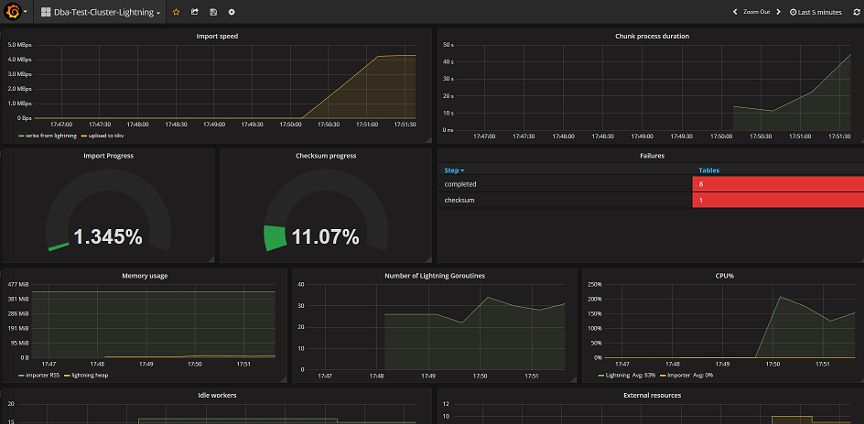Image resolution: width=864 pixels, height=424 pixels.
Task: Star the dashboard as favorite
Action: point(177,12)
